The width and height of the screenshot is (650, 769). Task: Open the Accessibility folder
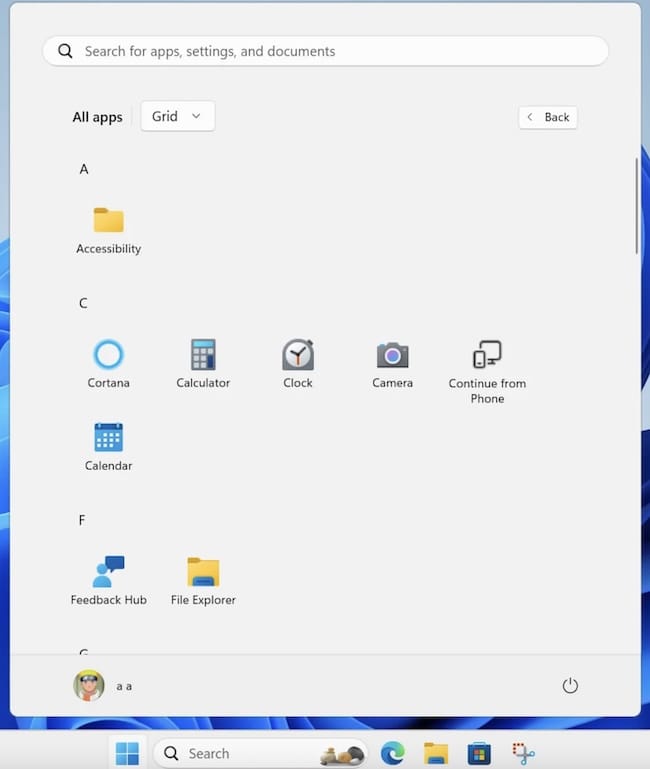tap(108, 231)
